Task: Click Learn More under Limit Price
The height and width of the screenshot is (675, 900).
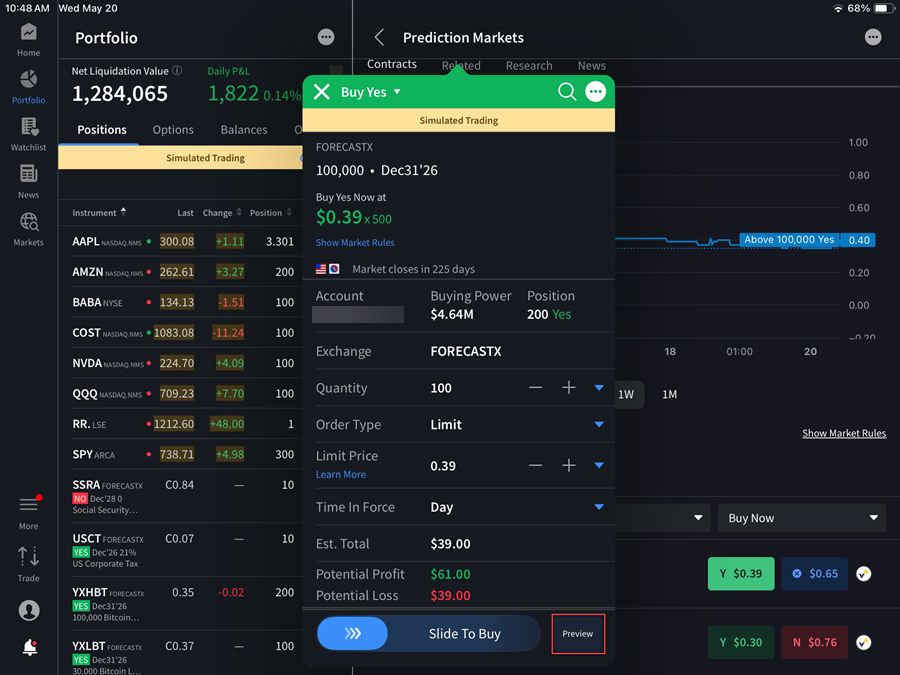Action: 341,475
